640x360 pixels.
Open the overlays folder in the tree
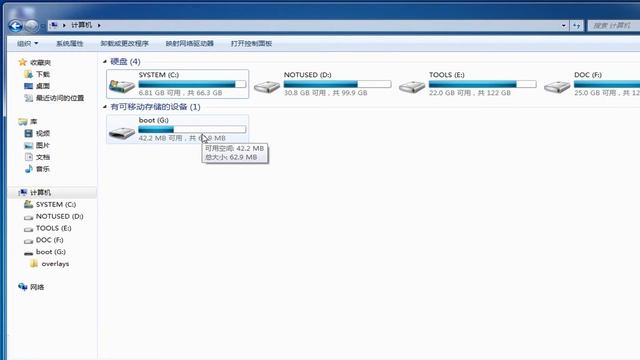(50, 264)
